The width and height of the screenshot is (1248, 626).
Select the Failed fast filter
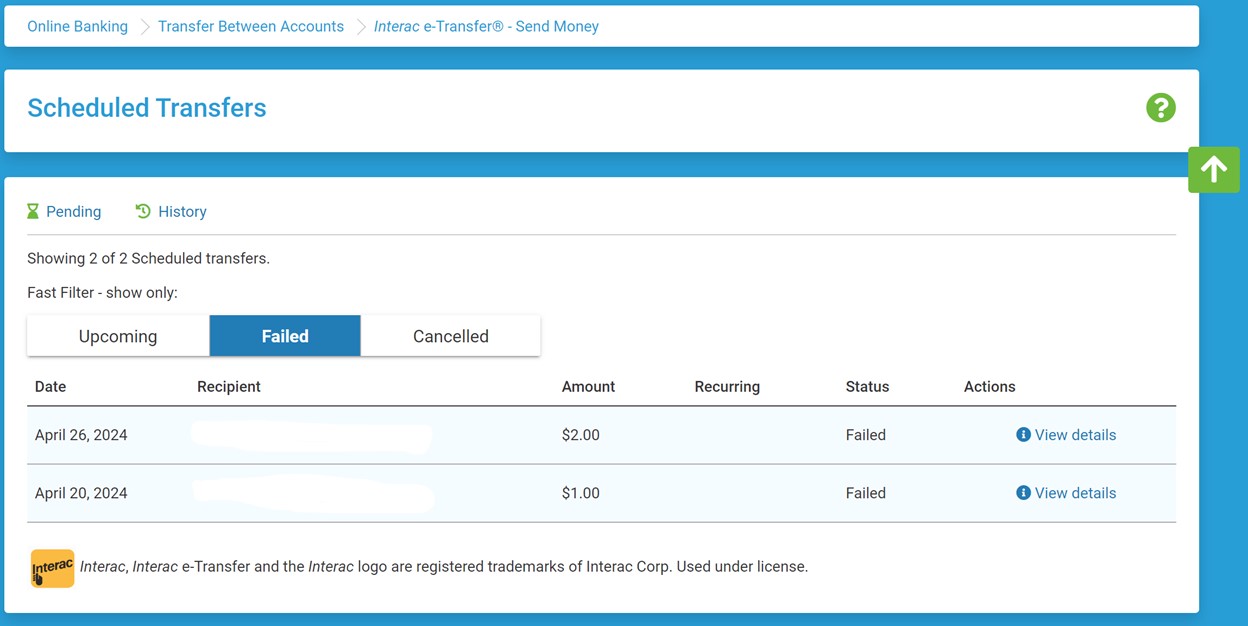(284, 336)
